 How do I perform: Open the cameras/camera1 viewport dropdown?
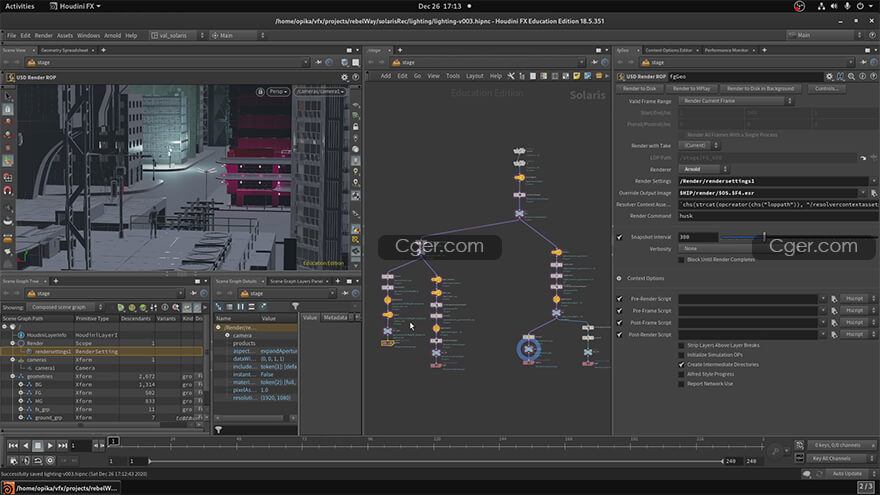pyautogui.click(x=320, y=91)
